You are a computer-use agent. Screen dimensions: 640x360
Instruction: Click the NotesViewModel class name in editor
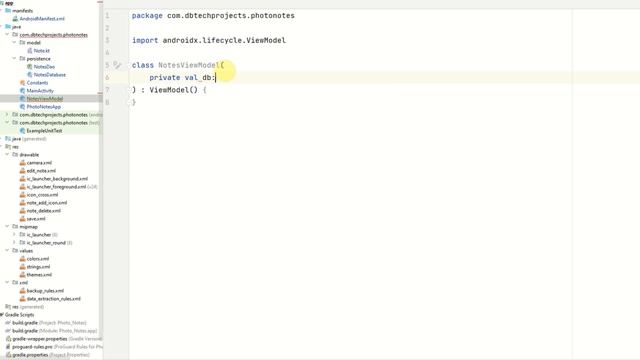(189, 65)
